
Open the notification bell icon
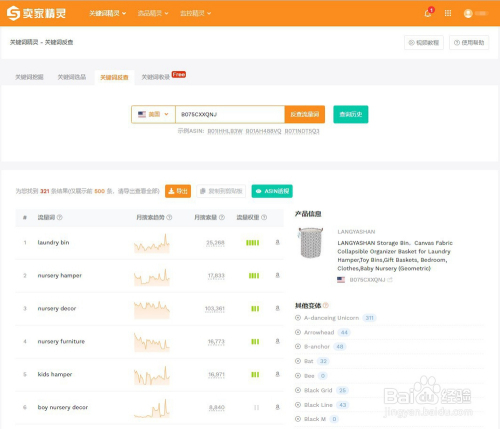[x=428, y=13]
